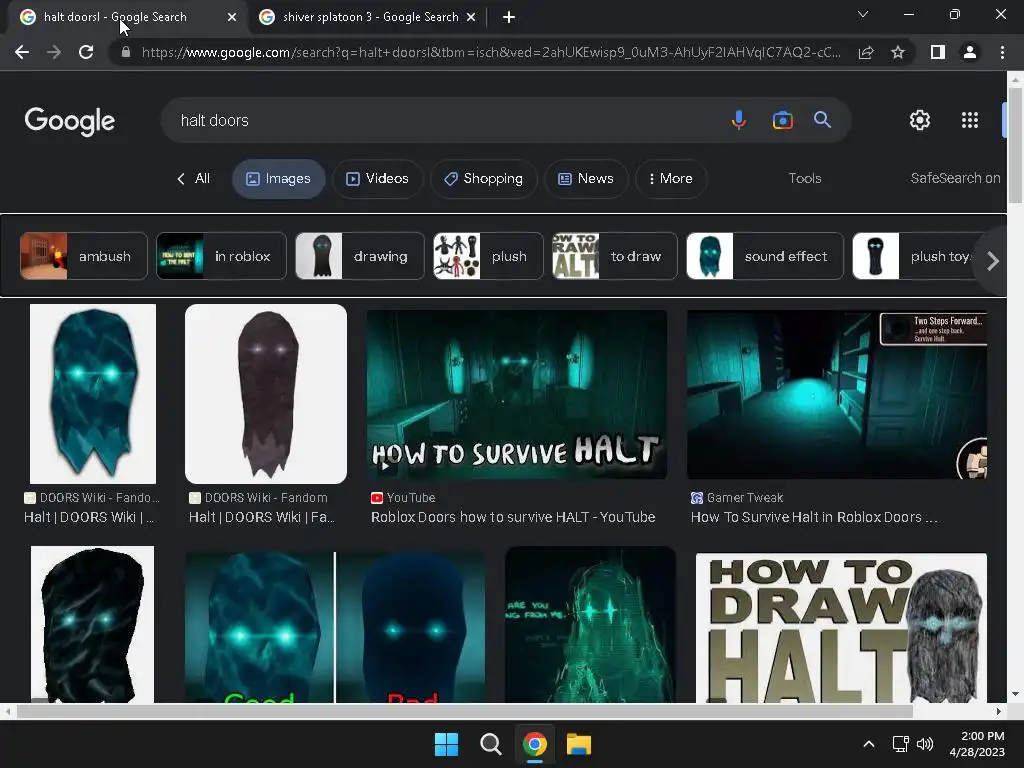Open File Explorer from the taskbar
Screen dimensions: 1024x768
tap(579, 744)
